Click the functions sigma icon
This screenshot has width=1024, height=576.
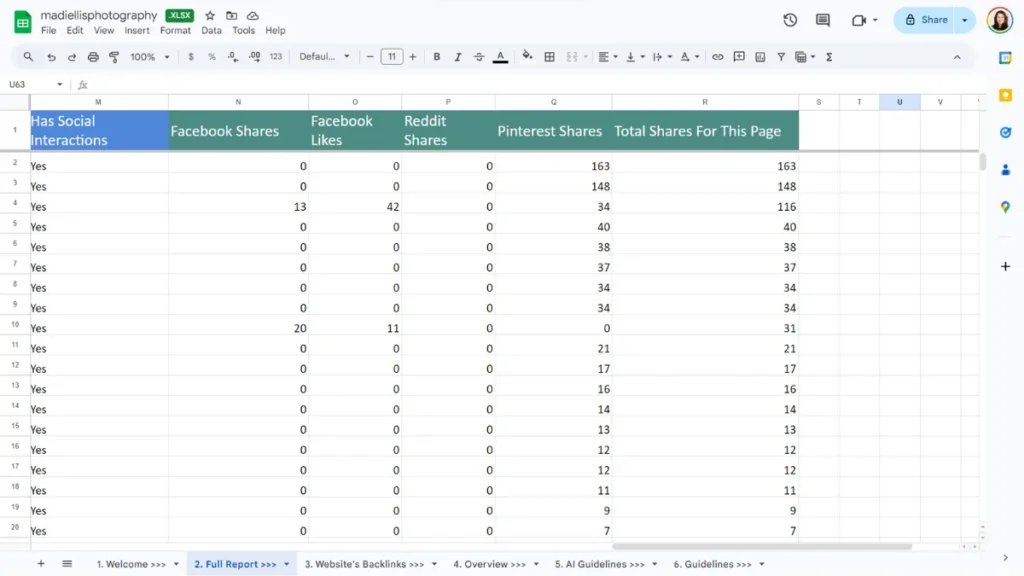[x=829, y=57]
